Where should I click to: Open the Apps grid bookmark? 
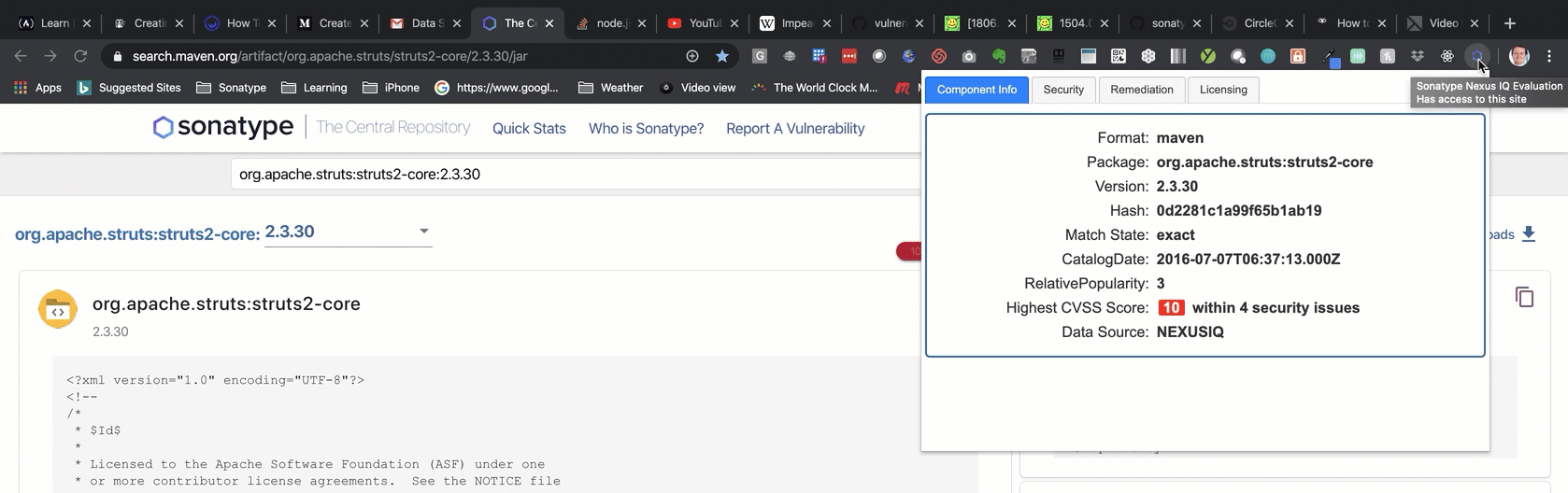37,88
